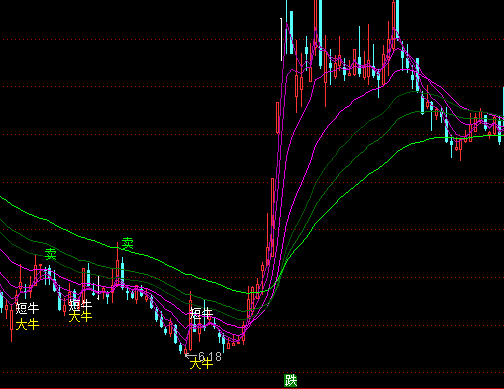Click the 短牛 label nearest the surge
The height and width of the screenshot is (389, 504).
[201, 313]
